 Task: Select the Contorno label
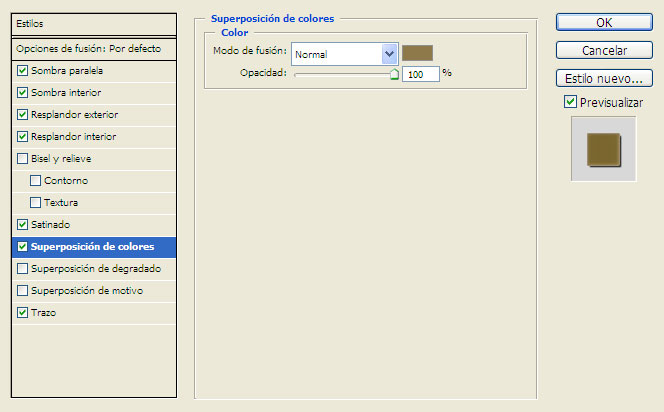[66, 181]
